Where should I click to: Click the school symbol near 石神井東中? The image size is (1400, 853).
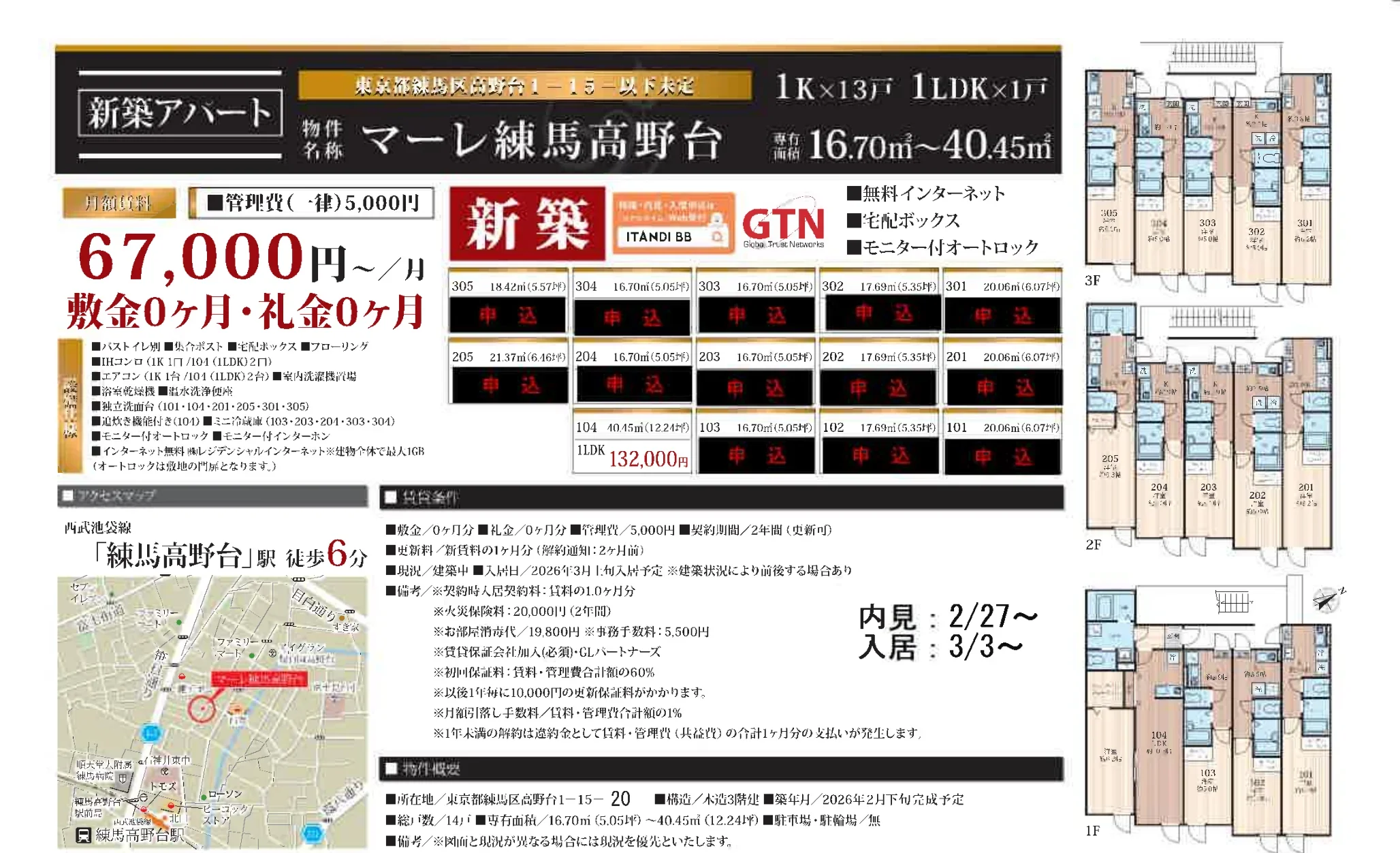(x=164, y=771)
